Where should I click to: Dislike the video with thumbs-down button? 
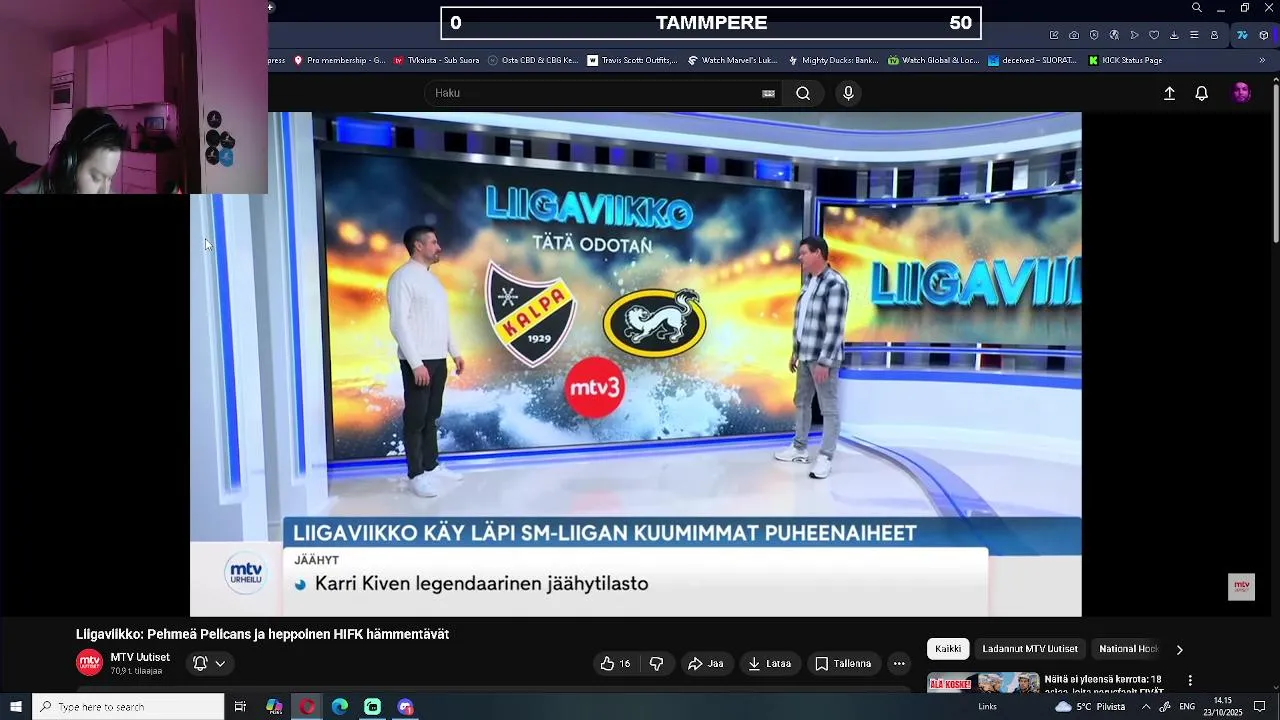pos(656,664)
